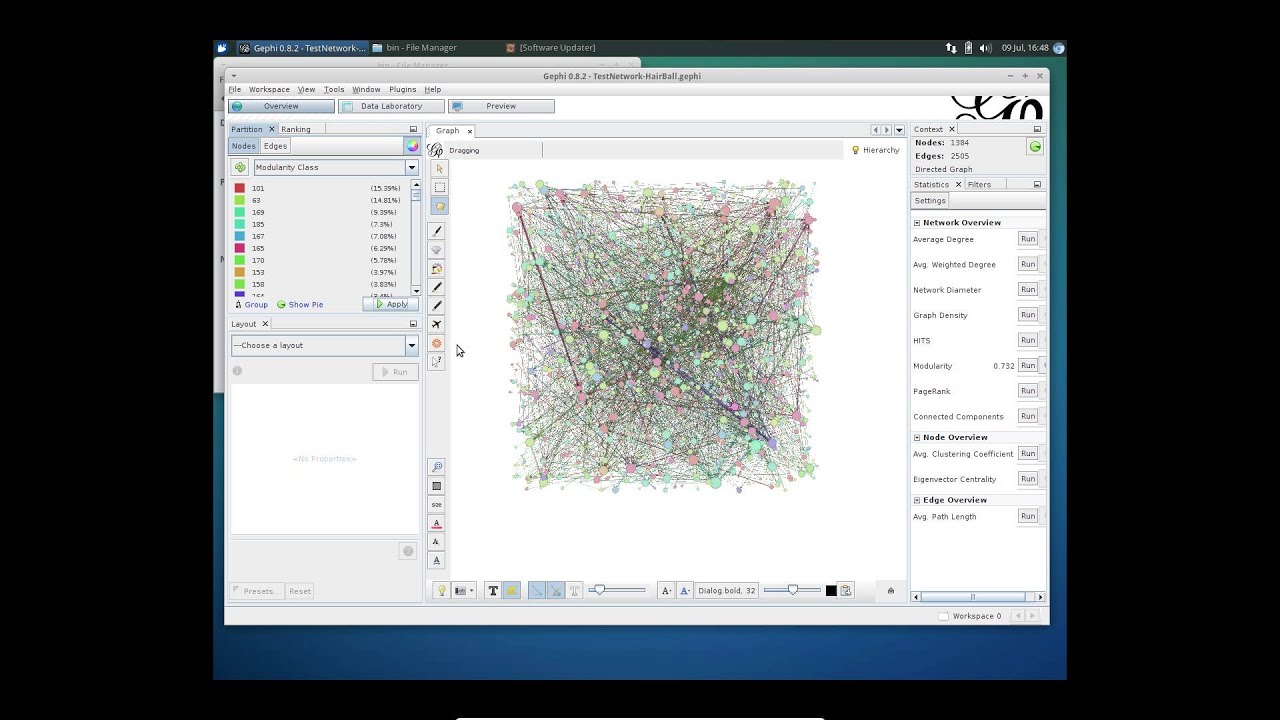Choose the Node Pencil tool
Image resolution: width=1280 pixels, height=720 pixels.
[437, 287]
